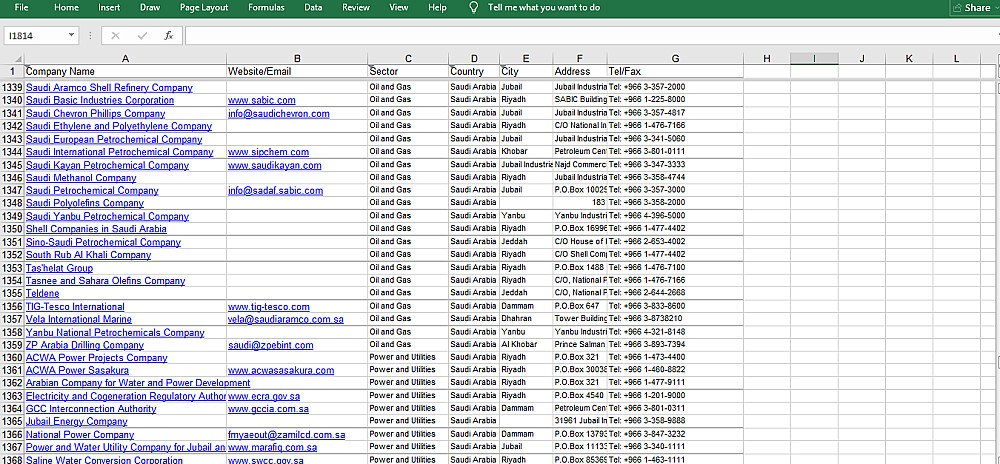Open saudi@zpebint.com email link
Image resolution: width=1000 pixels, height=464 pixels.
coord(270,345)
